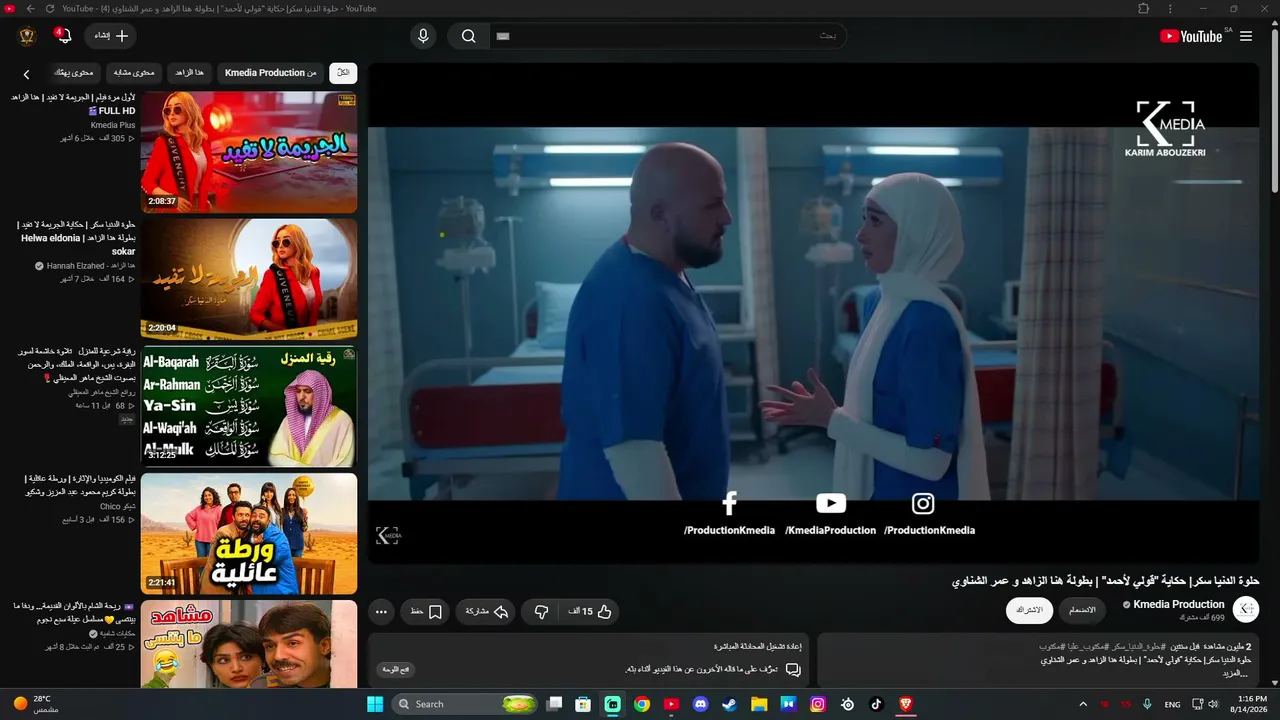
Task: Open the الجريمة لا تفيد 2:08:37 thumbnail
Action: (x=249, y=152)
